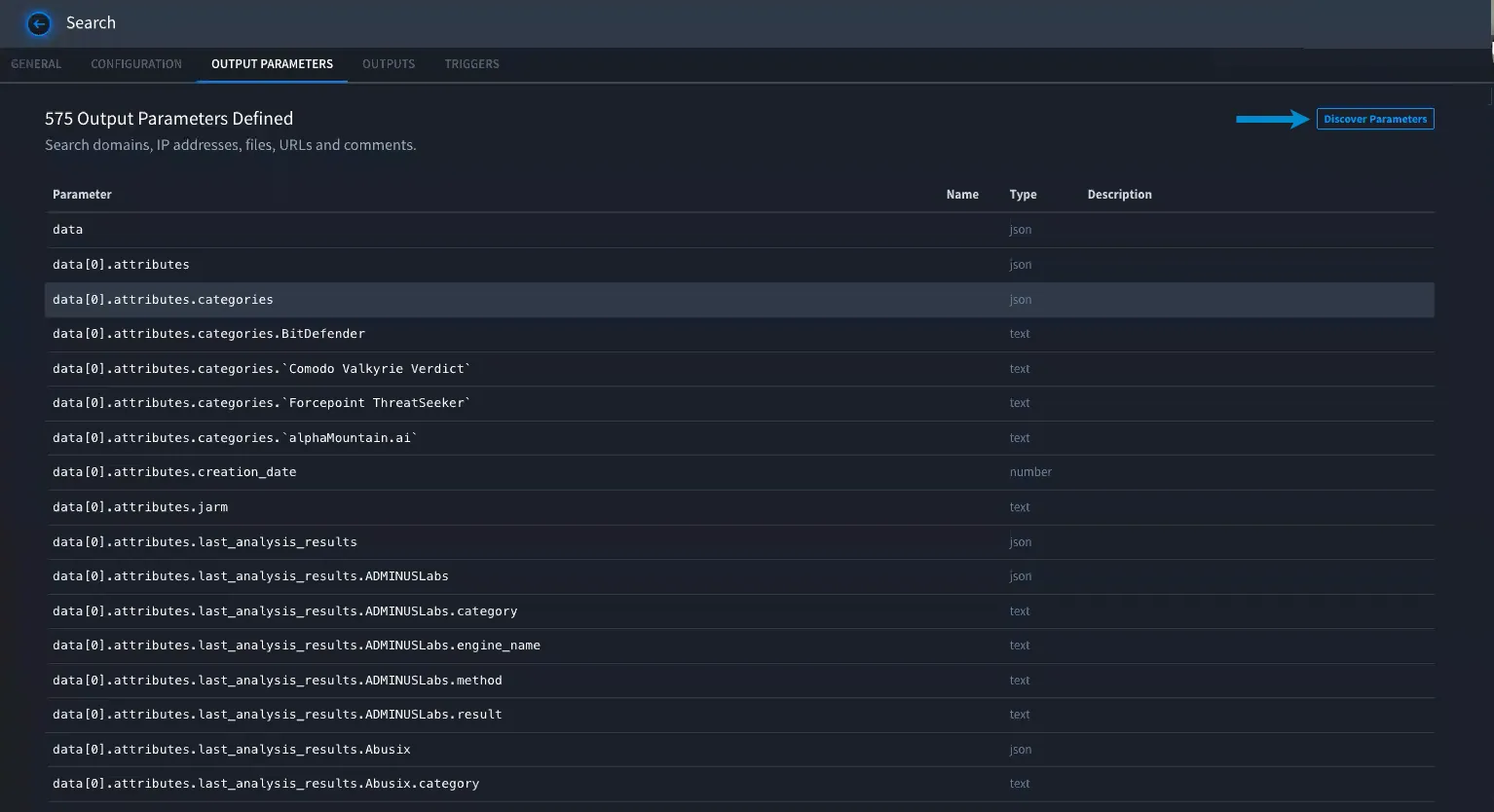Go to the OUTPUTS tab
Viewport: 1494px width, 812px height.
coord(389,64)
